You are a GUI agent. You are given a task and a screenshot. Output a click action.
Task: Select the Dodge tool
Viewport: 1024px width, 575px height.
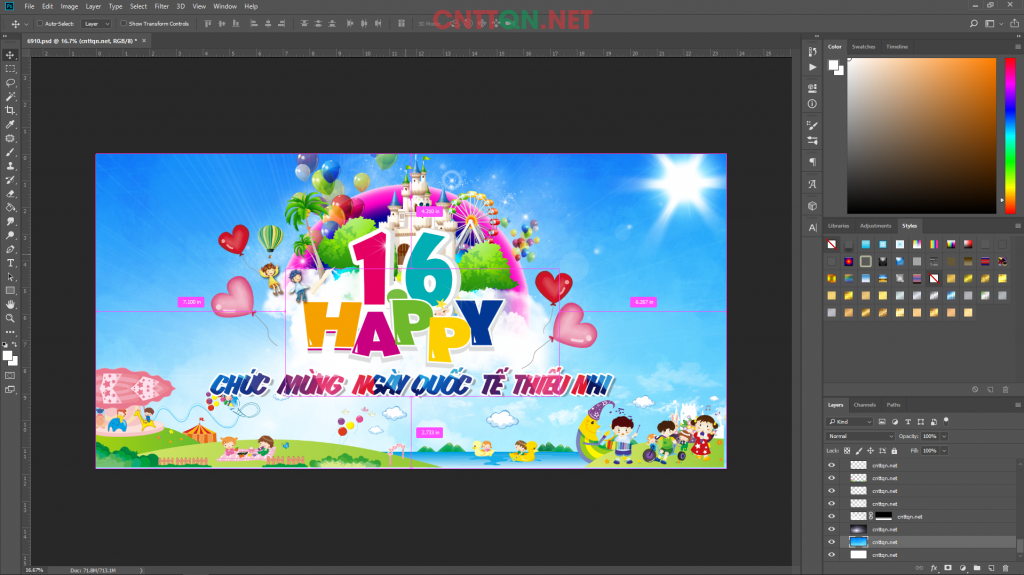pos(10,235)
